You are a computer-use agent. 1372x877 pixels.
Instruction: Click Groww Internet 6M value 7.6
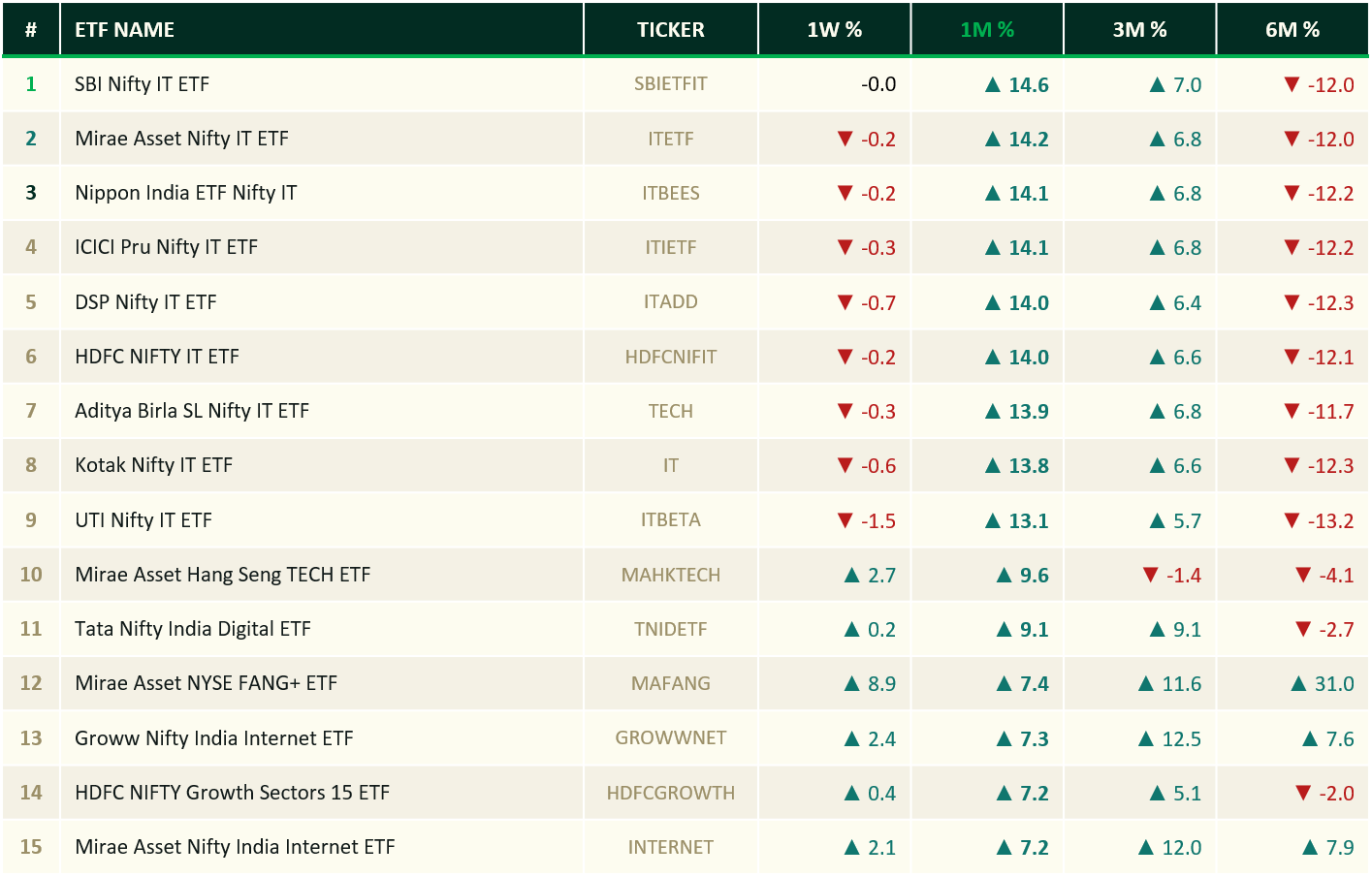pos(1327,738)
